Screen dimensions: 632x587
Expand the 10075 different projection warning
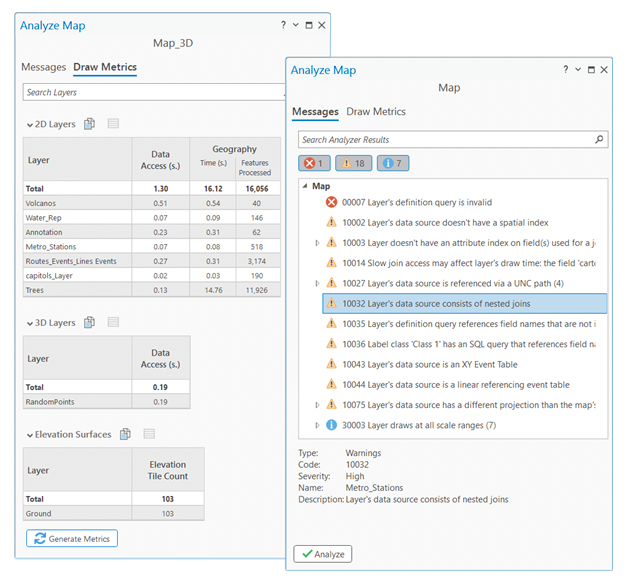[317, 405]
